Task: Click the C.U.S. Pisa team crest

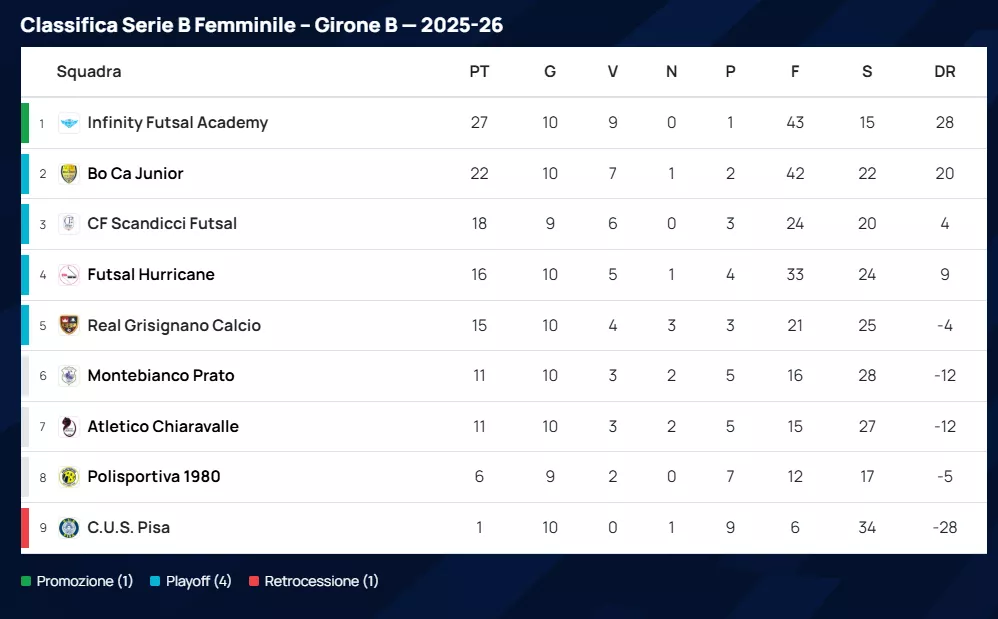Action: coord(69,528)
